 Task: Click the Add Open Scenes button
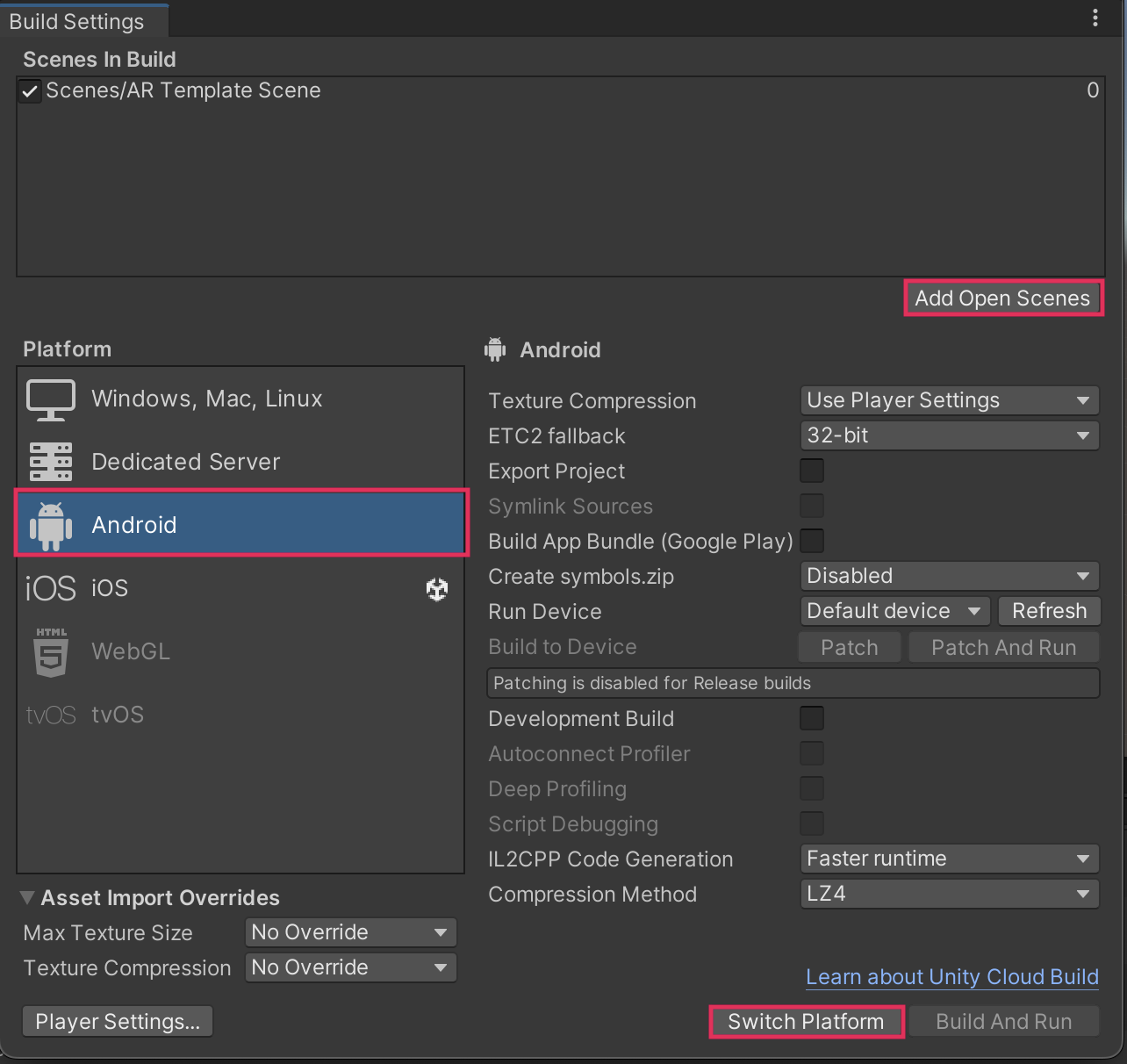(x=1002, y=298)
